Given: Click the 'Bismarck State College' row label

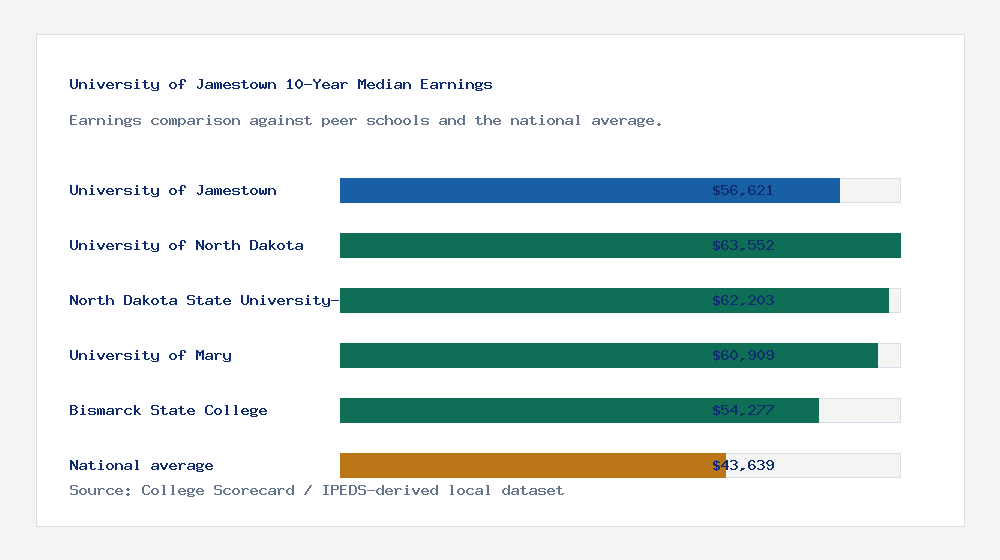Looking at the screenshot, I should [x=168, y=410].
